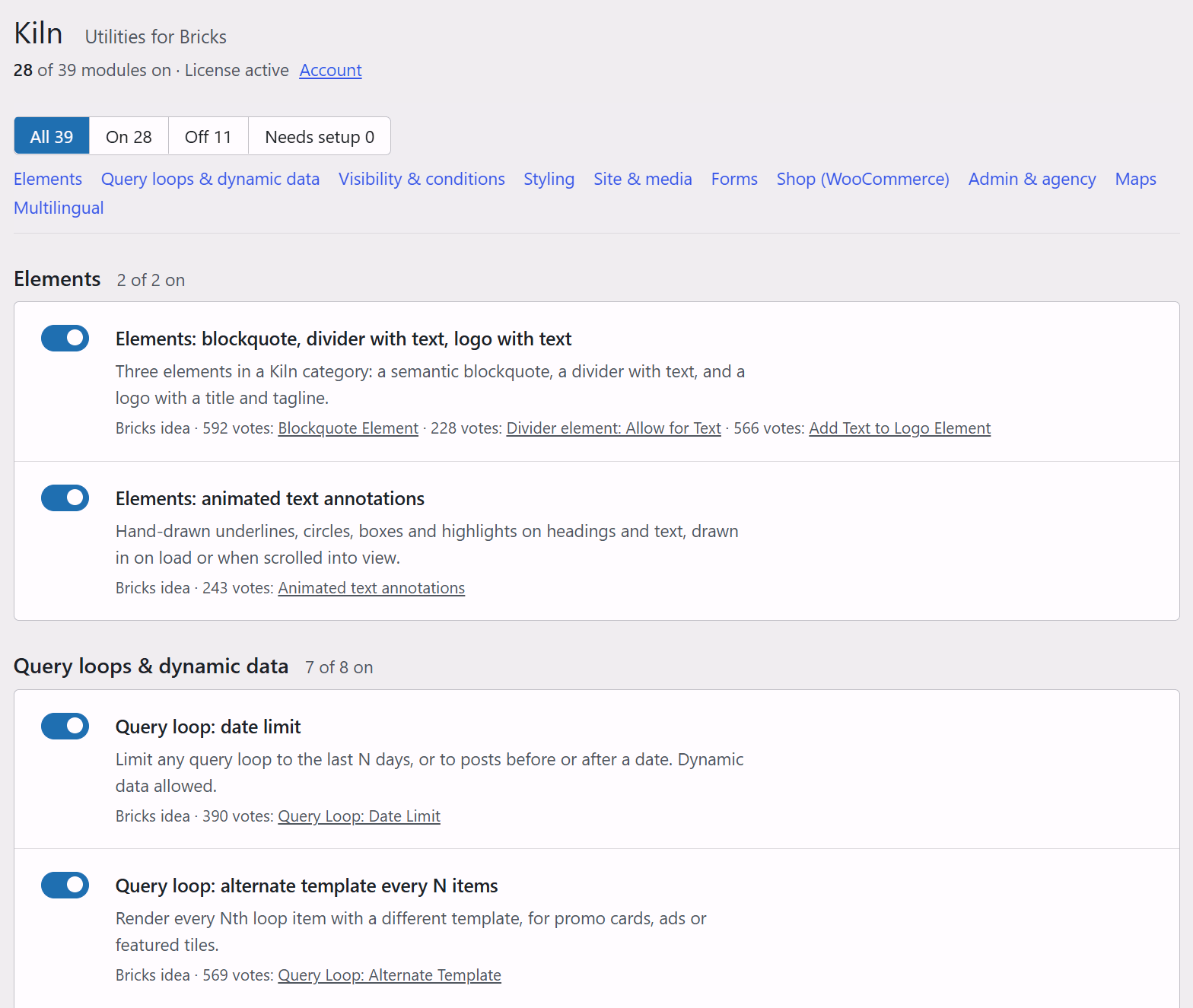Show only modules that are On 28

pyautogui.click(x=129, y=136)
